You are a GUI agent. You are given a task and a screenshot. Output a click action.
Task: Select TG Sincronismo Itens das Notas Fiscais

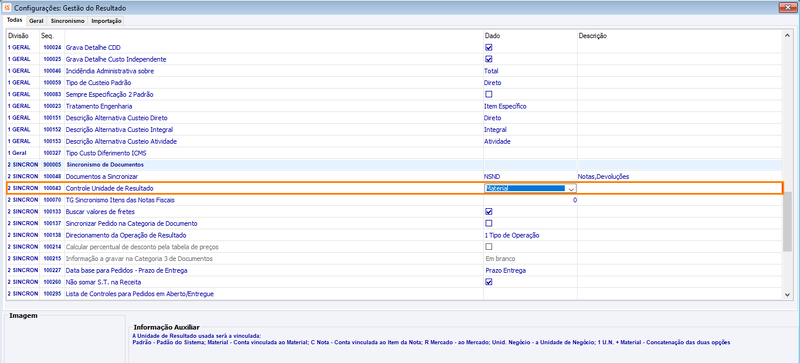point(394,200)
